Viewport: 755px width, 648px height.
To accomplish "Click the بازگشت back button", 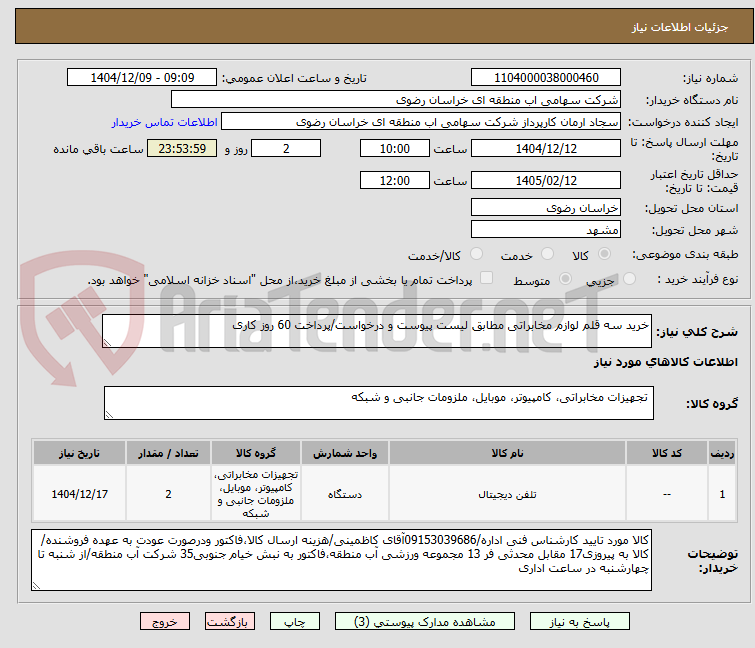I will click(x=230, y=622).
